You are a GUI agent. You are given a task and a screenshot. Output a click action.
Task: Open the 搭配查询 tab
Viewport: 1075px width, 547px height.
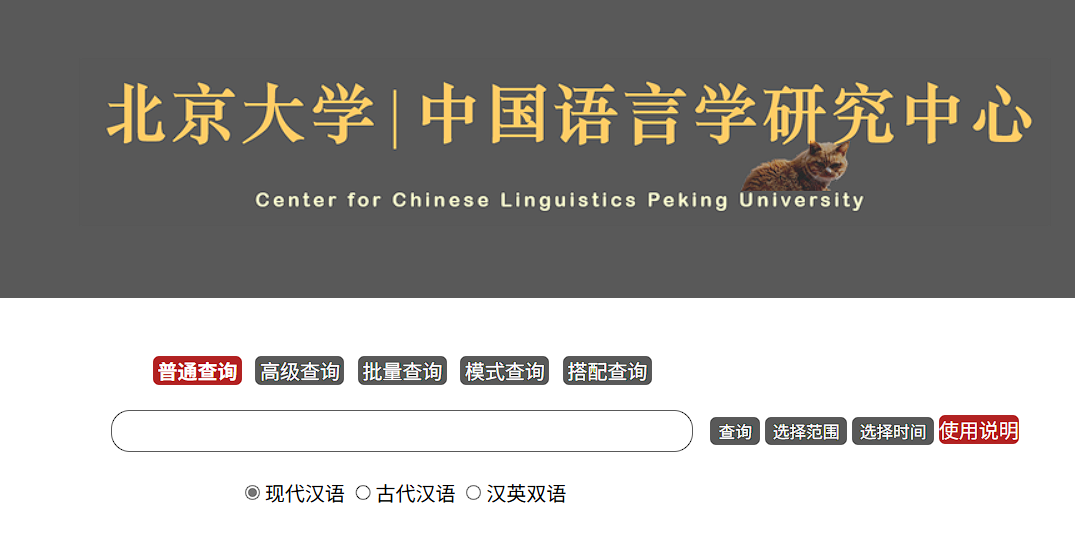[607, 371]
